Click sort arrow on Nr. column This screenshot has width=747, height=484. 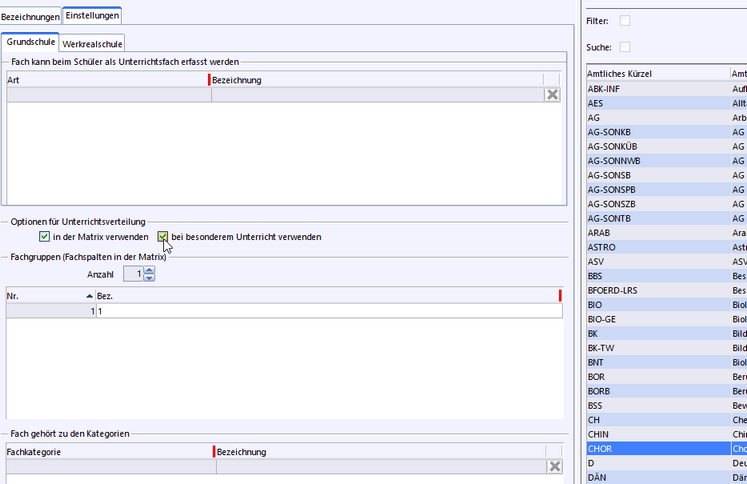point(89,296)
